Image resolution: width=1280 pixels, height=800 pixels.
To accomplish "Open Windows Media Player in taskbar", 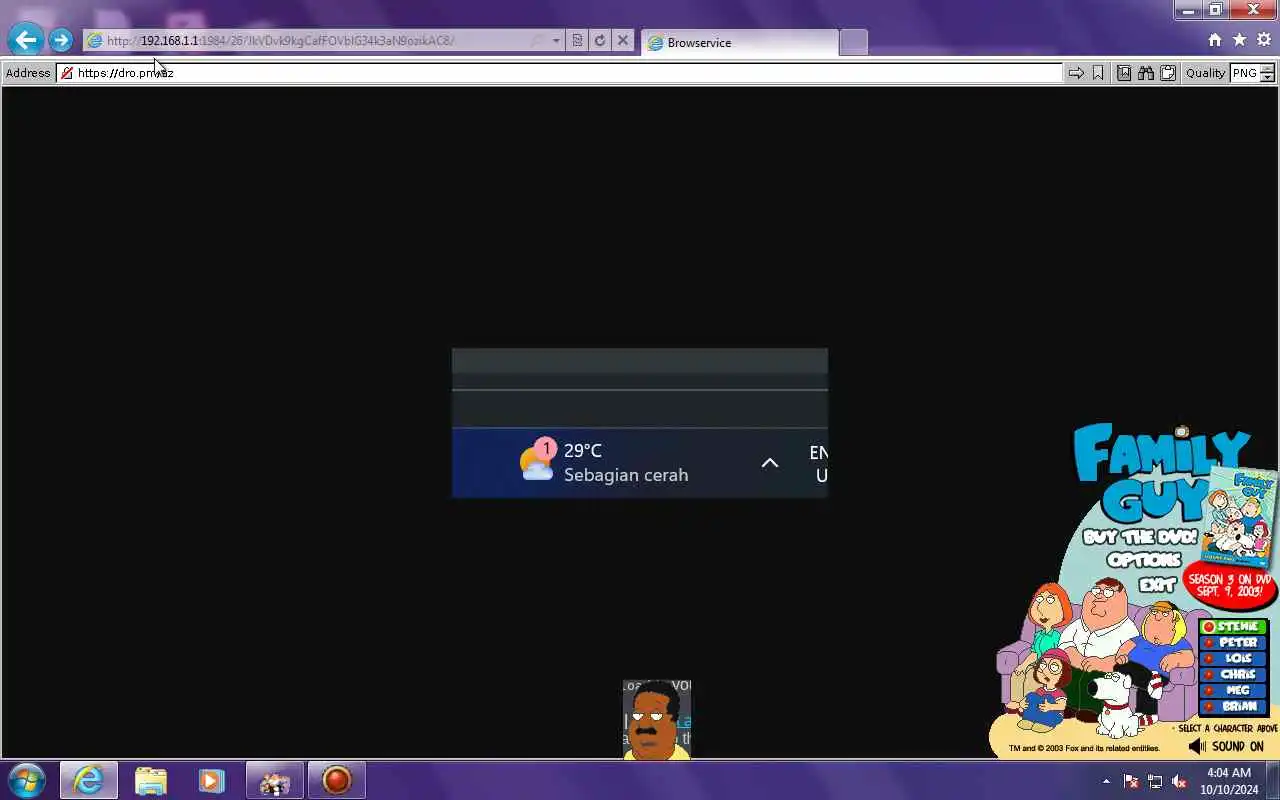I will coord(211,780).
